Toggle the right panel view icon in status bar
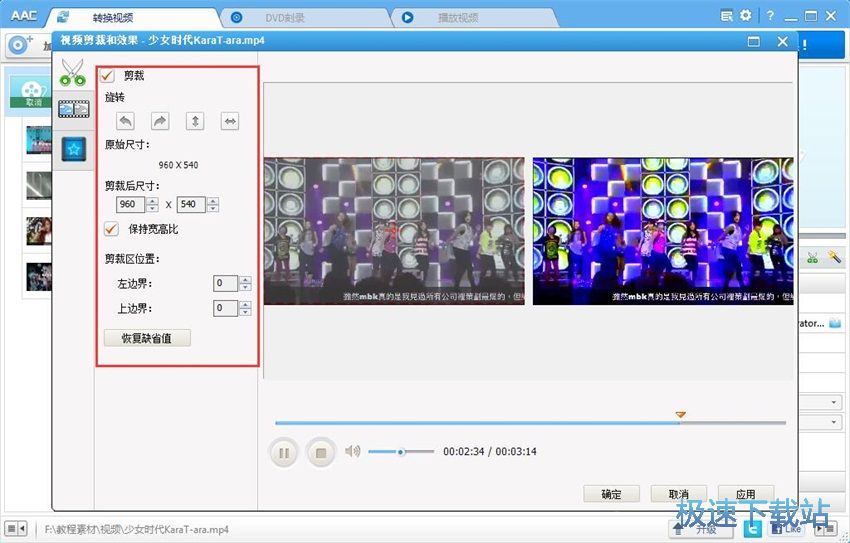 point(826,528)
